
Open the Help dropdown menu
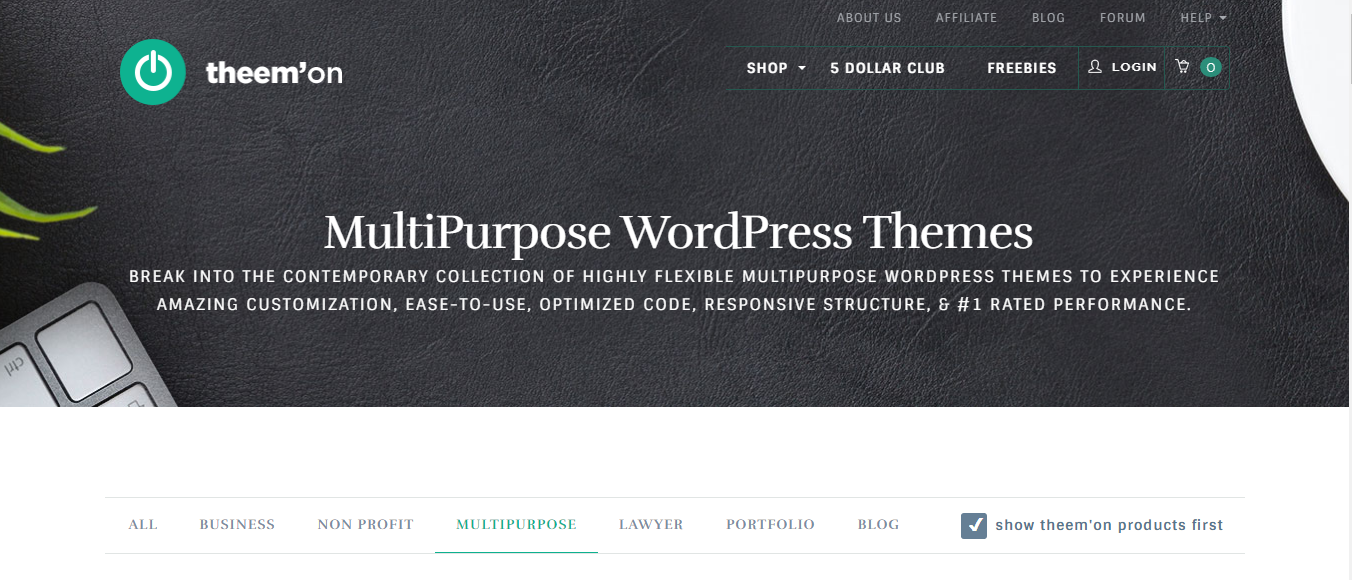point(1203,18)
